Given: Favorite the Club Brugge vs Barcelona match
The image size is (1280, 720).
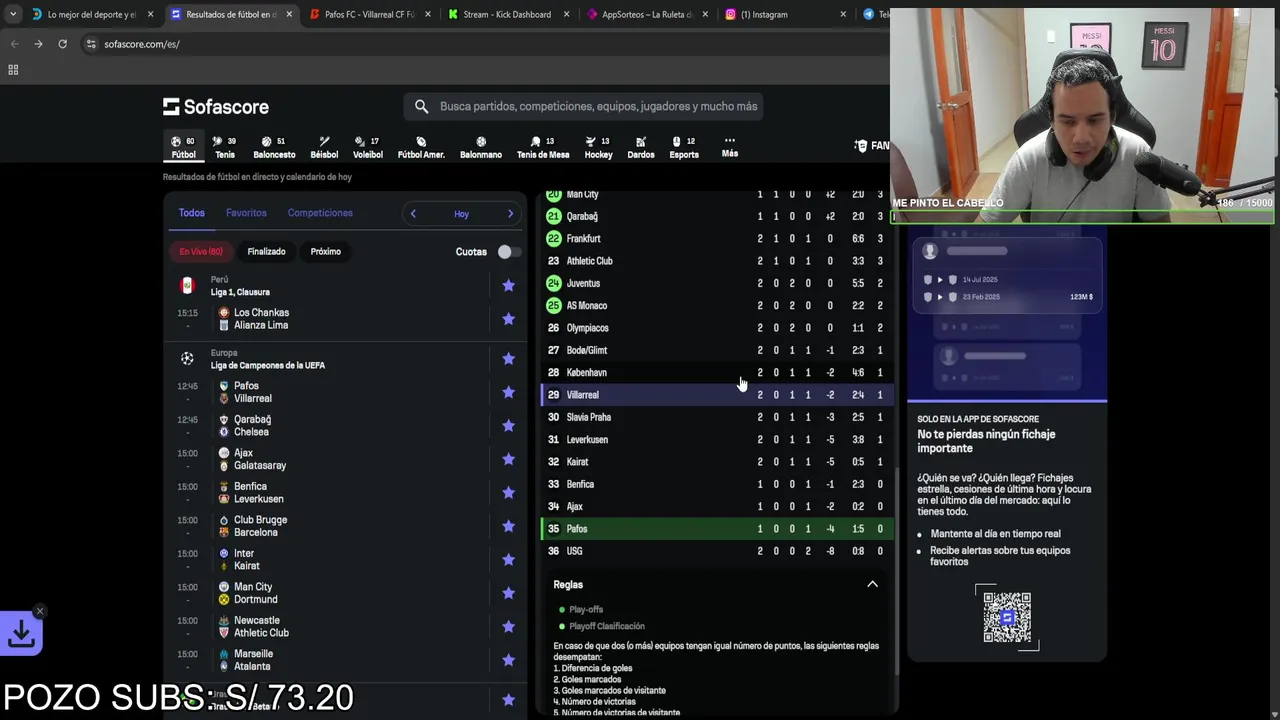Looking at the screenshot, I should tap(508, 526).
